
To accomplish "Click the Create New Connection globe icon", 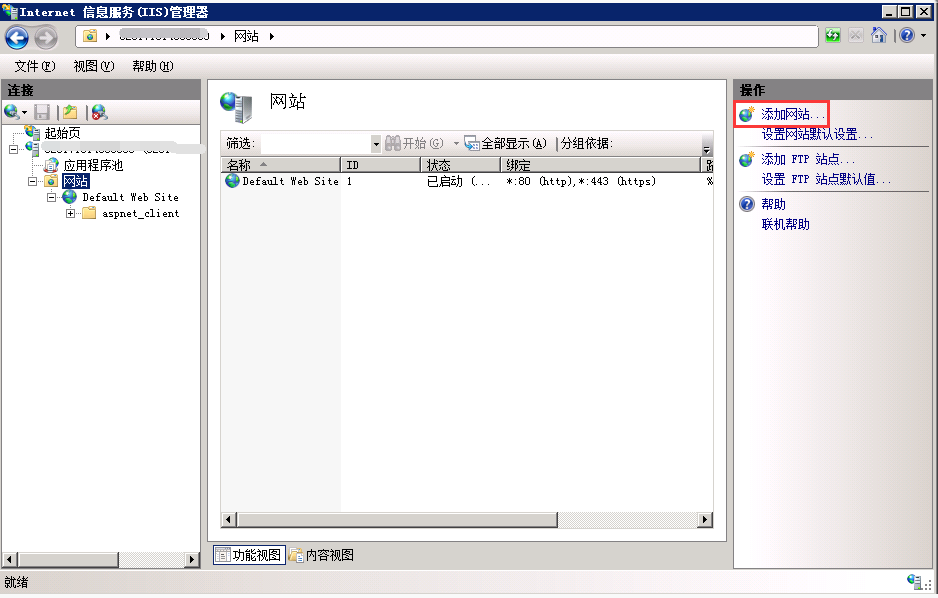I will point(12,112).
